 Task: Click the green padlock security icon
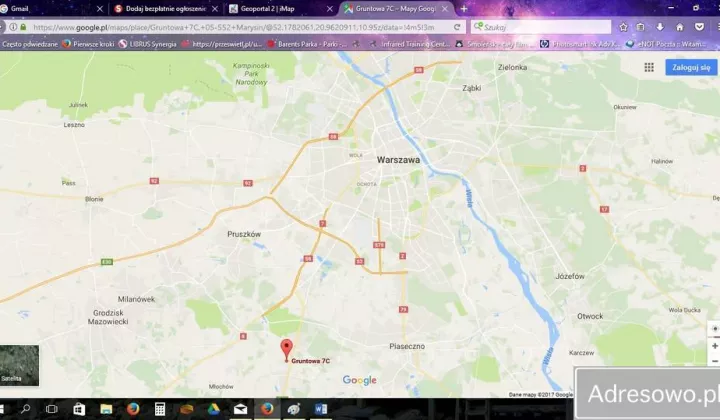tap(23, 27)
